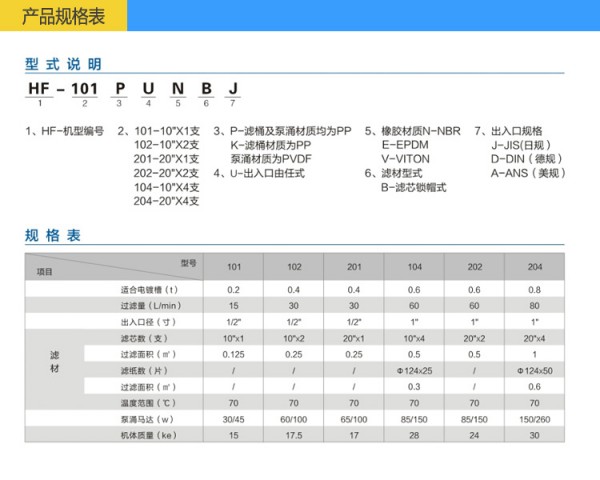Select the 泵涌材质为PVDF line
Viewport: 600px width, 480px height.
(271, 159)
